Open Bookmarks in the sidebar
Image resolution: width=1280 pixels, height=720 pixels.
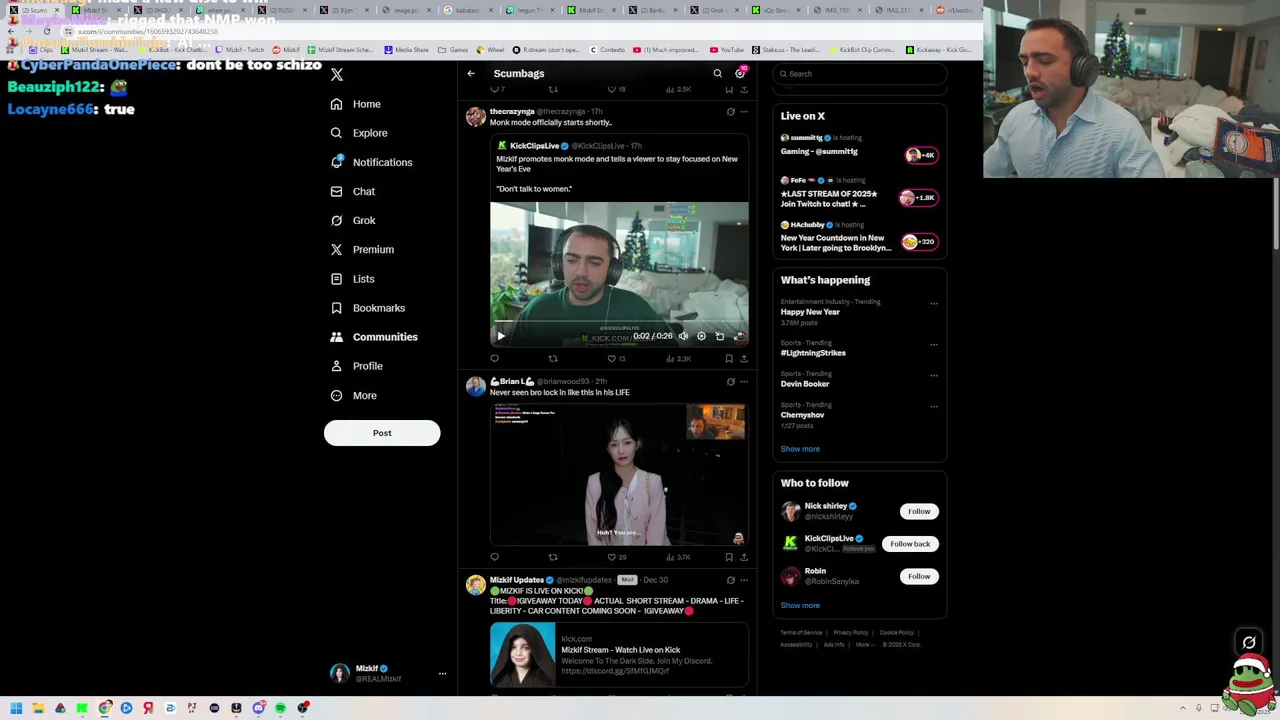[367, 308]
